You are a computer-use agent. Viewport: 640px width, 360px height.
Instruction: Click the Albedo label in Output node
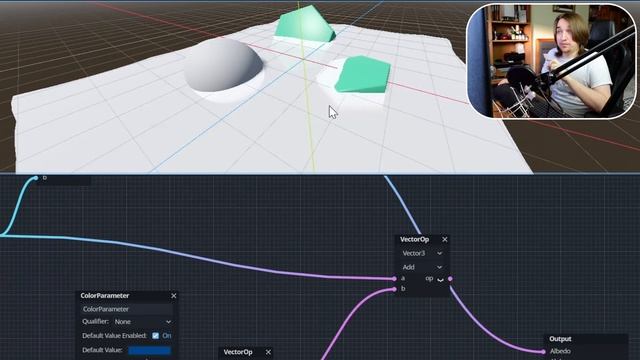560,351
